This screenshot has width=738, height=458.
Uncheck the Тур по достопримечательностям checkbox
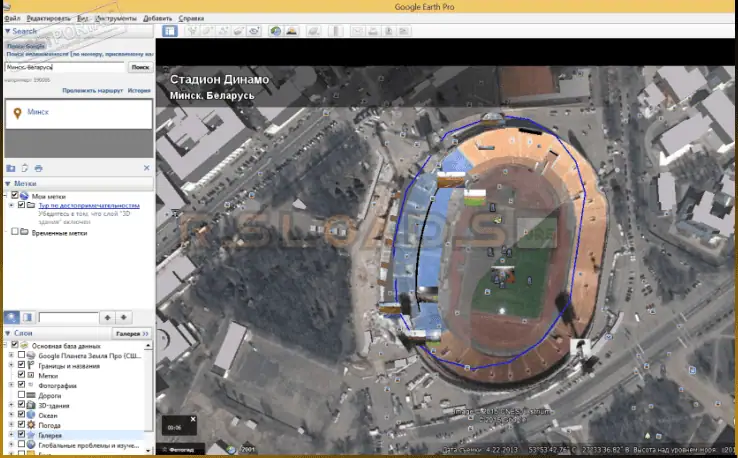21,205
